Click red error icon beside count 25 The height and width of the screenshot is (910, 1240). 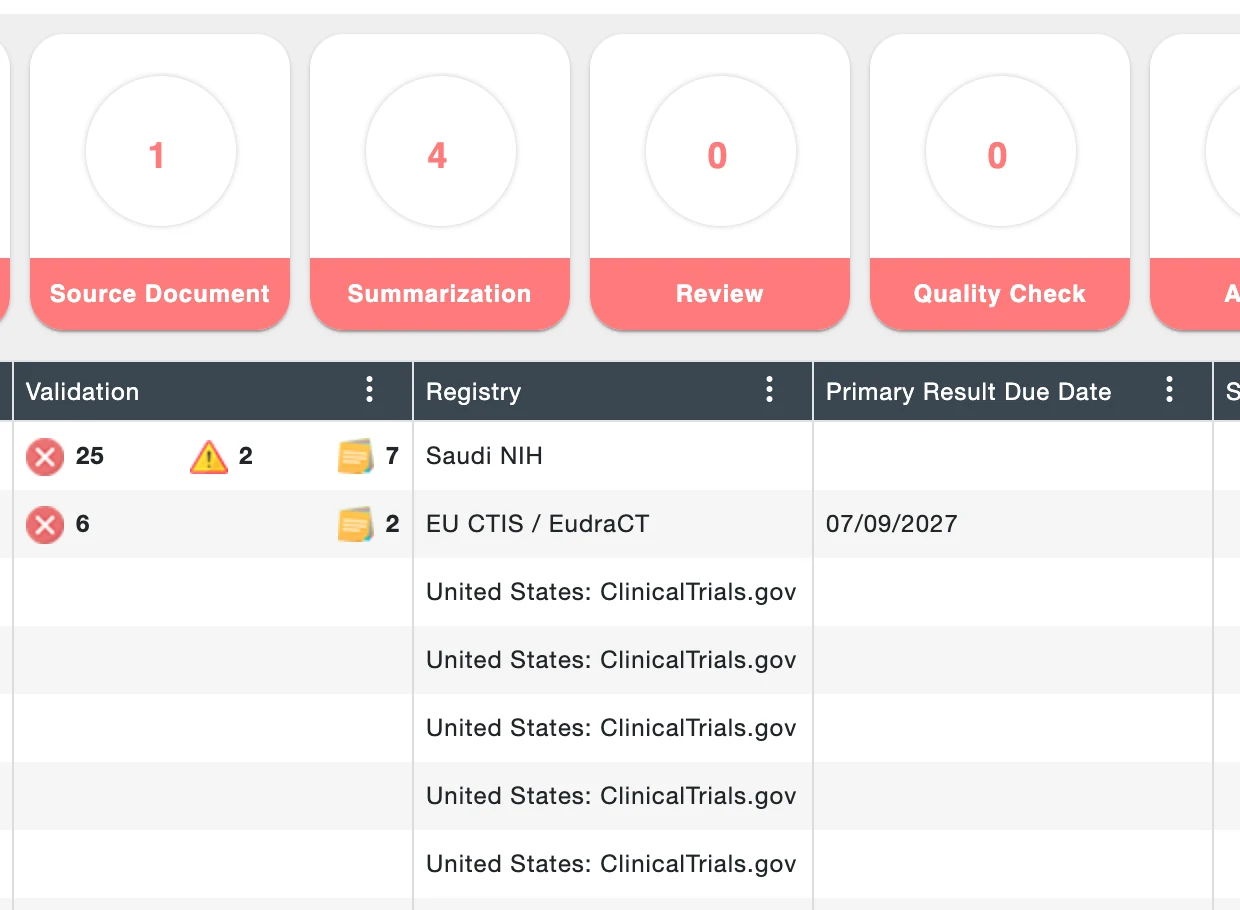click(44, 457)
